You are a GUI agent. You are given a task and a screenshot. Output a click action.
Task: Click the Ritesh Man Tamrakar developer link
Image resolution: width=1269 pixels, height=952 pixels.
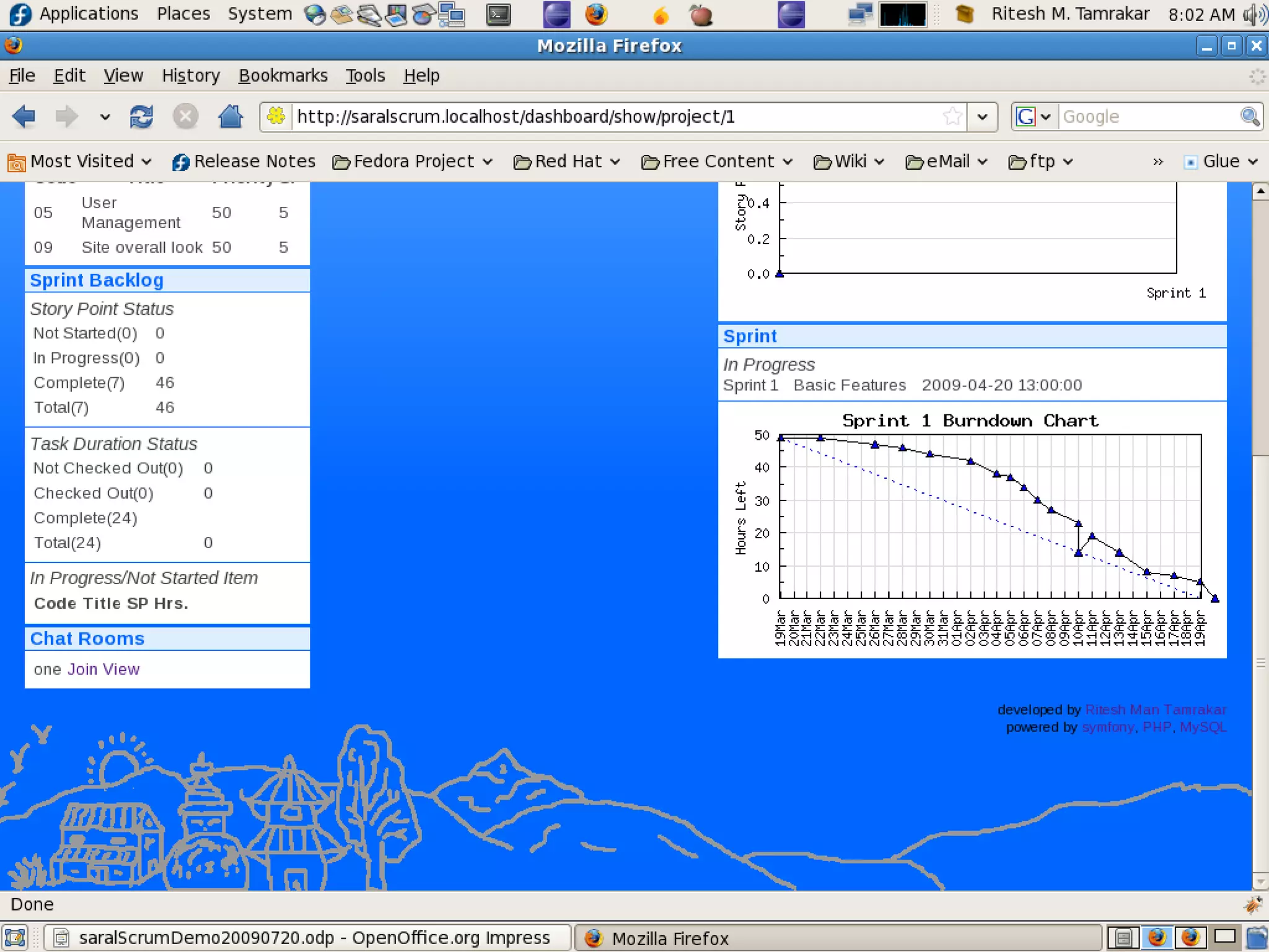[1155, 710]
